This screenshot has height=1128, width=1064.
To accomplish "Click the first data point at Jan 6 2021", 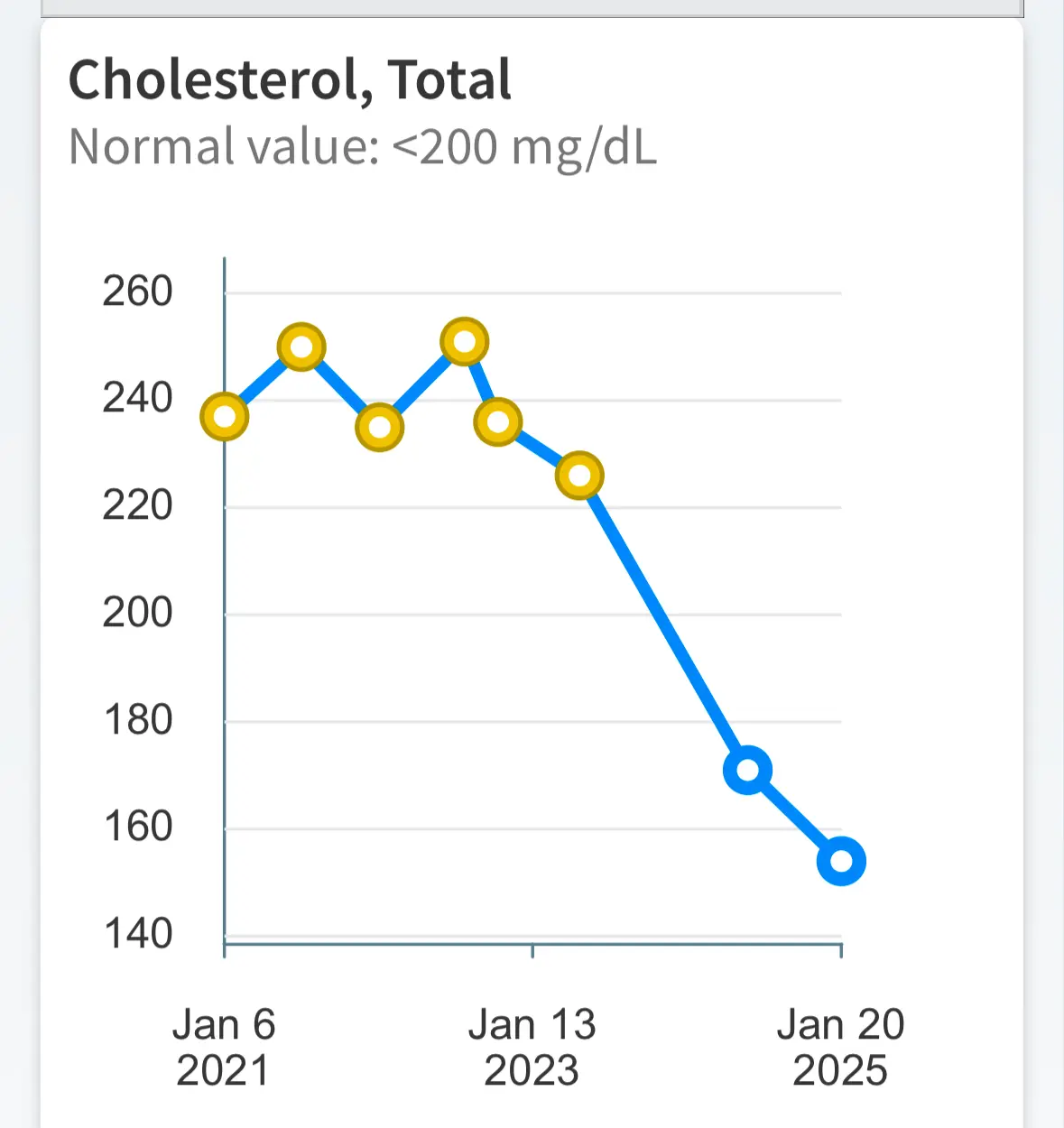I will (x=224, y=417).
